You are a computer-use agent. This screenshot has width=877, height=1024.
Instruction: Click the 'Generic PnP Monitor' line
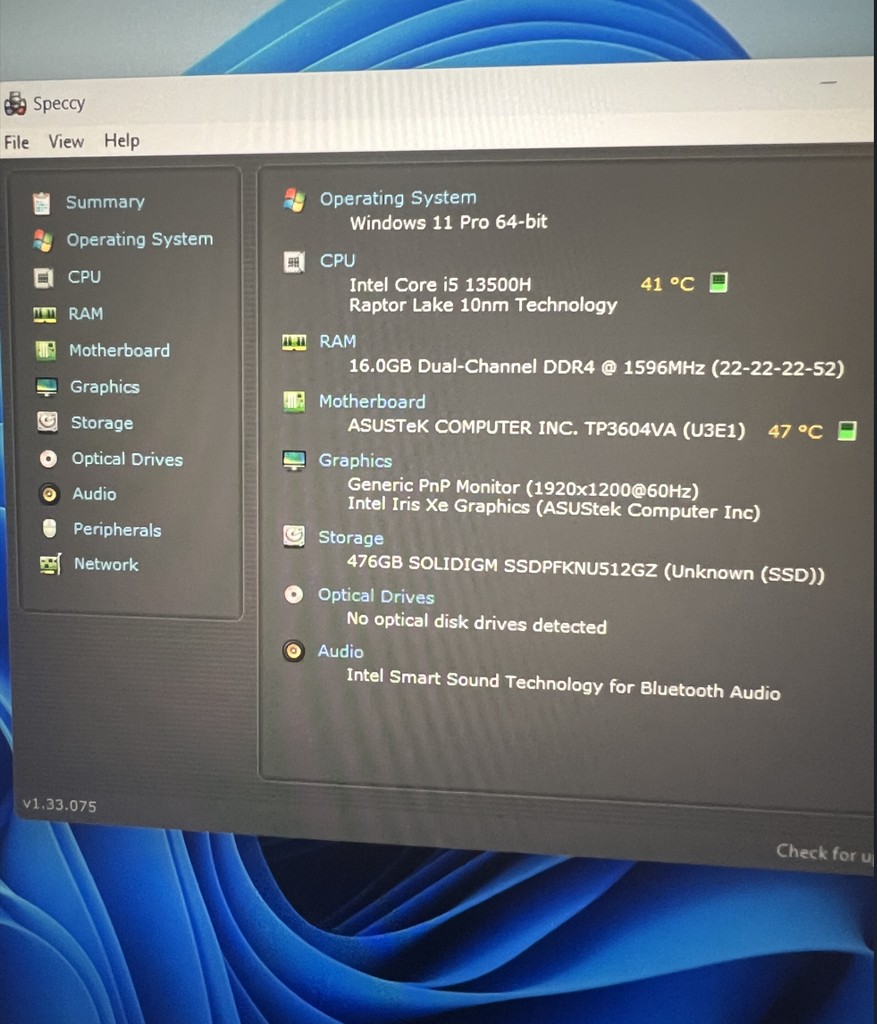point(523,488)
